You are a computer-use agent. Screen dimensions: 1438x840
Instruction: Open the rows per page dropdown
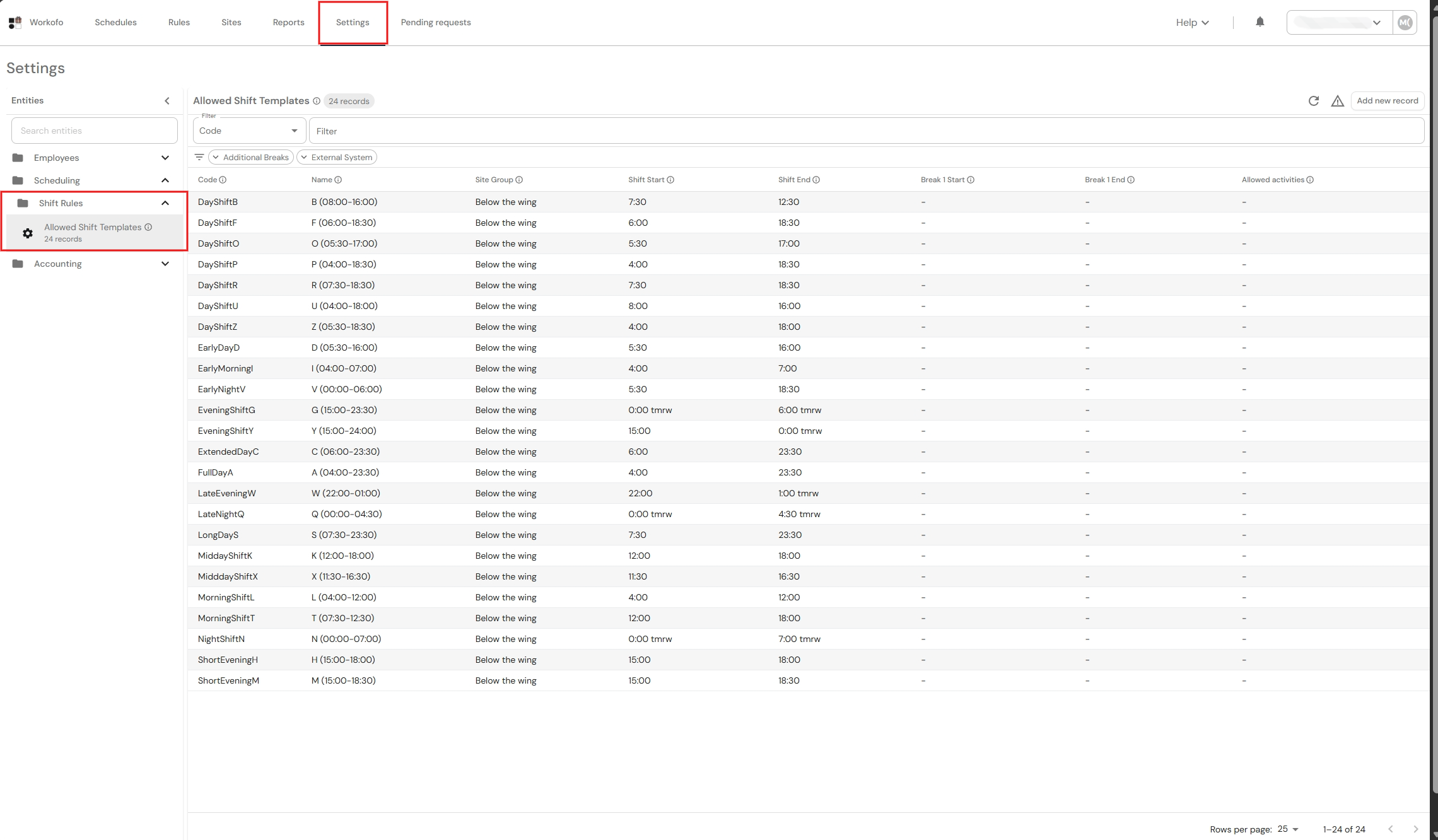[1288, 829]
